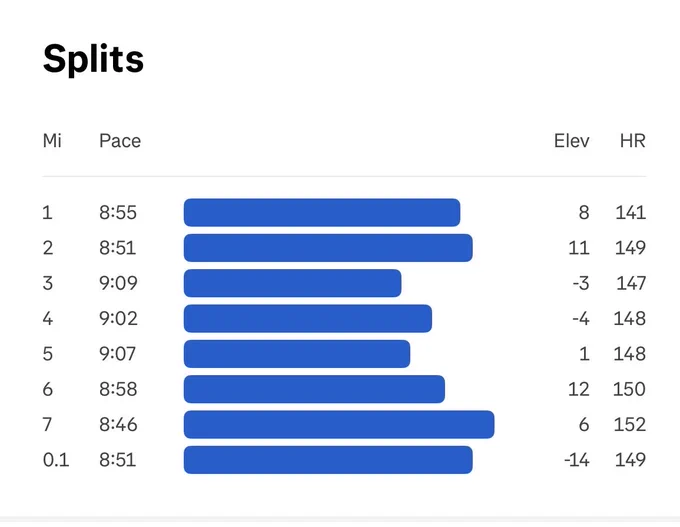Screen dimensions: 680x527
Task: Click the HR column header
Action: coord(633,141)
